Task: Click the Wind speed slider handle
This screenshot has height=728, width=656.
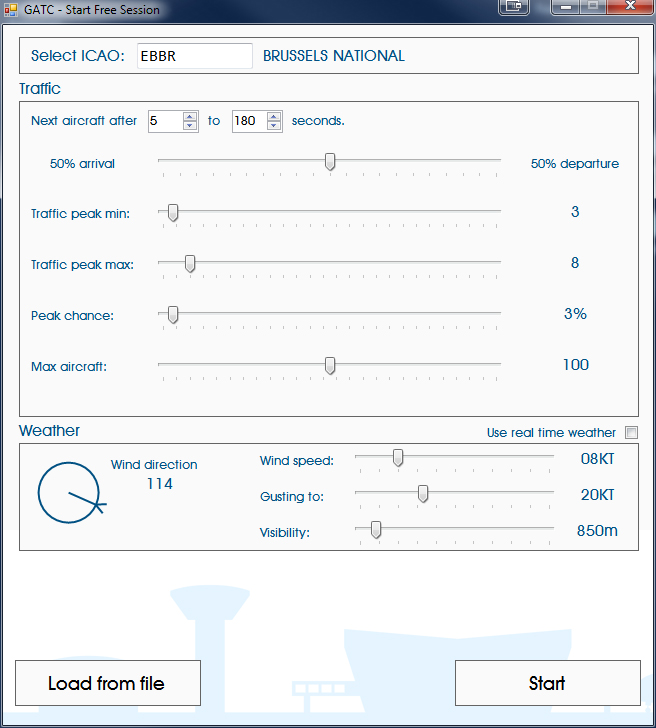Action: [x=398, y=458]
